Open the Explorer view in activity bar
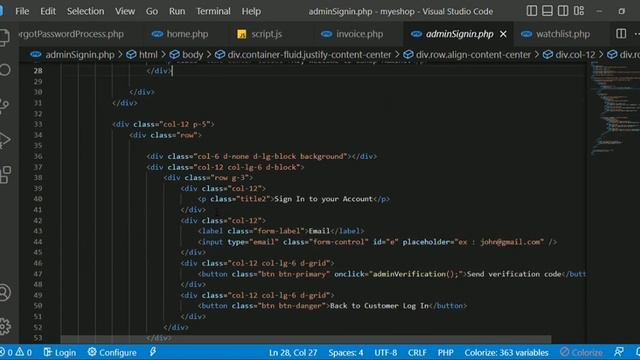Viewport: 640px width, 360px height. tap(5, 38)
